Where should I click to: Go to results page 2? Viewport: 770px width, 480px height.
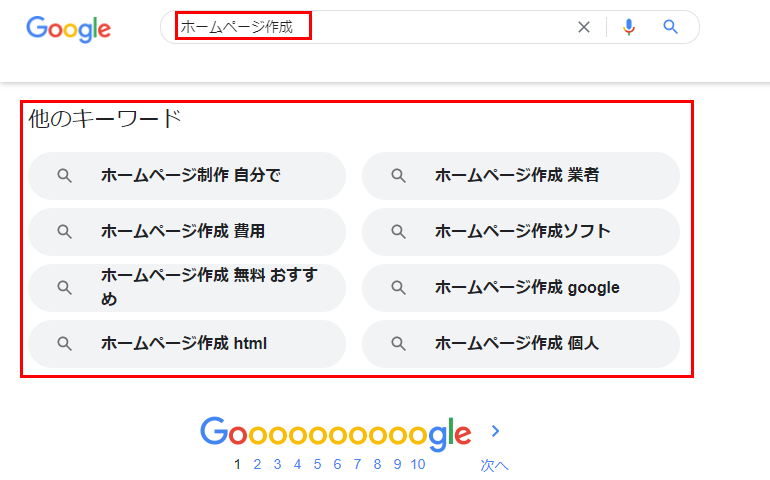point(257,464)
